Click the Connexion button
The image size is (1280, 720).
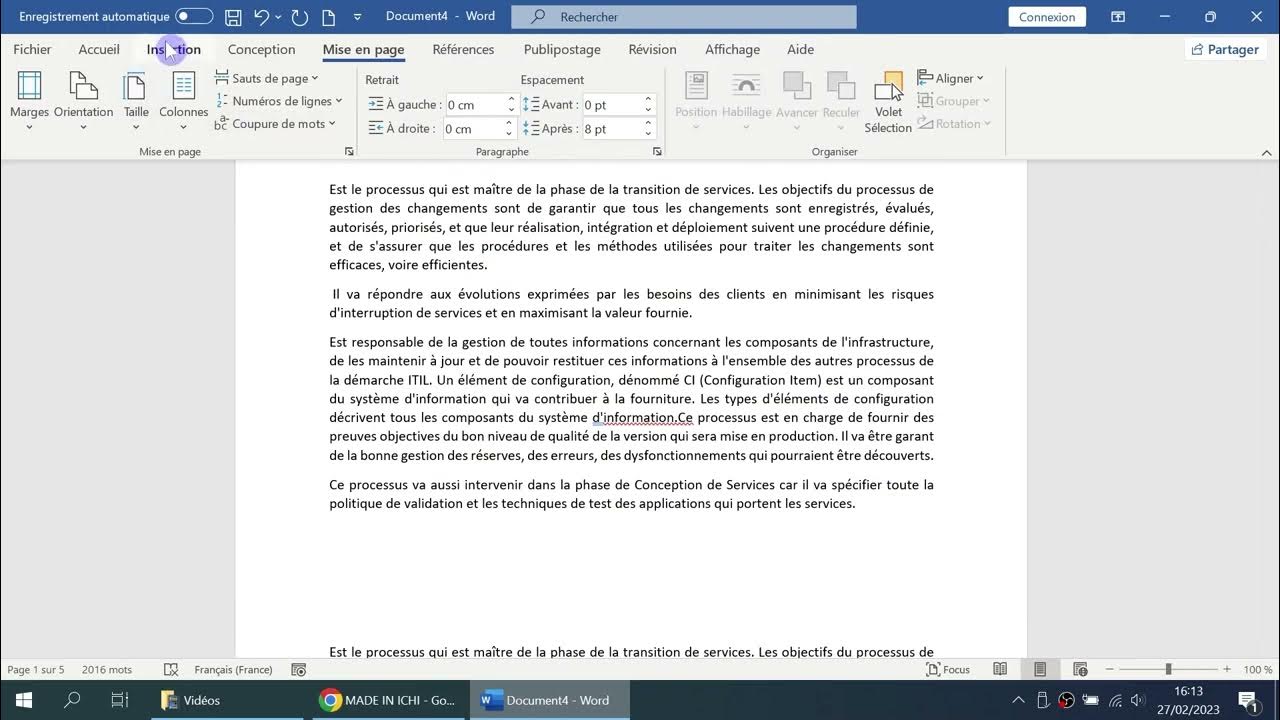[x=1047, y=17]
